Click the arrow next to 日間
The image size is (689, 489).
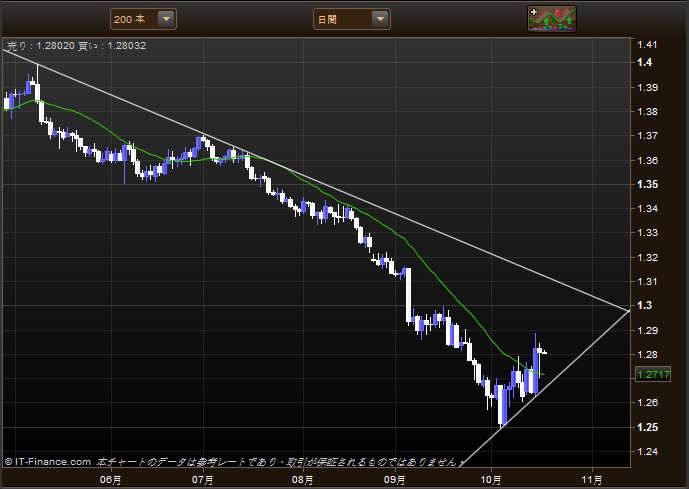tap(380, 19)
